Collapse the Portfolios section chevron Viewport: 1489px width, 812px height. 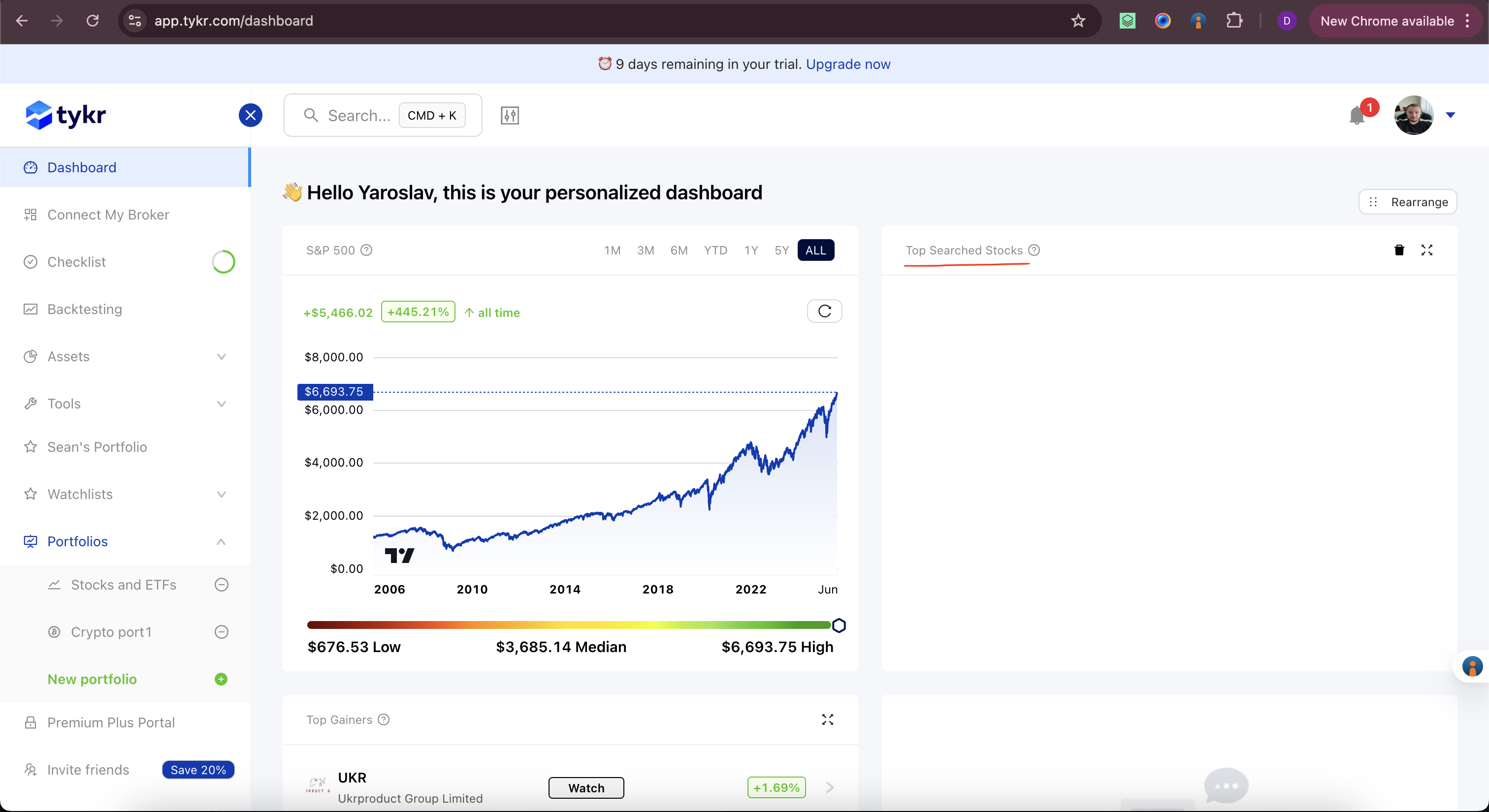coord(222,542)
